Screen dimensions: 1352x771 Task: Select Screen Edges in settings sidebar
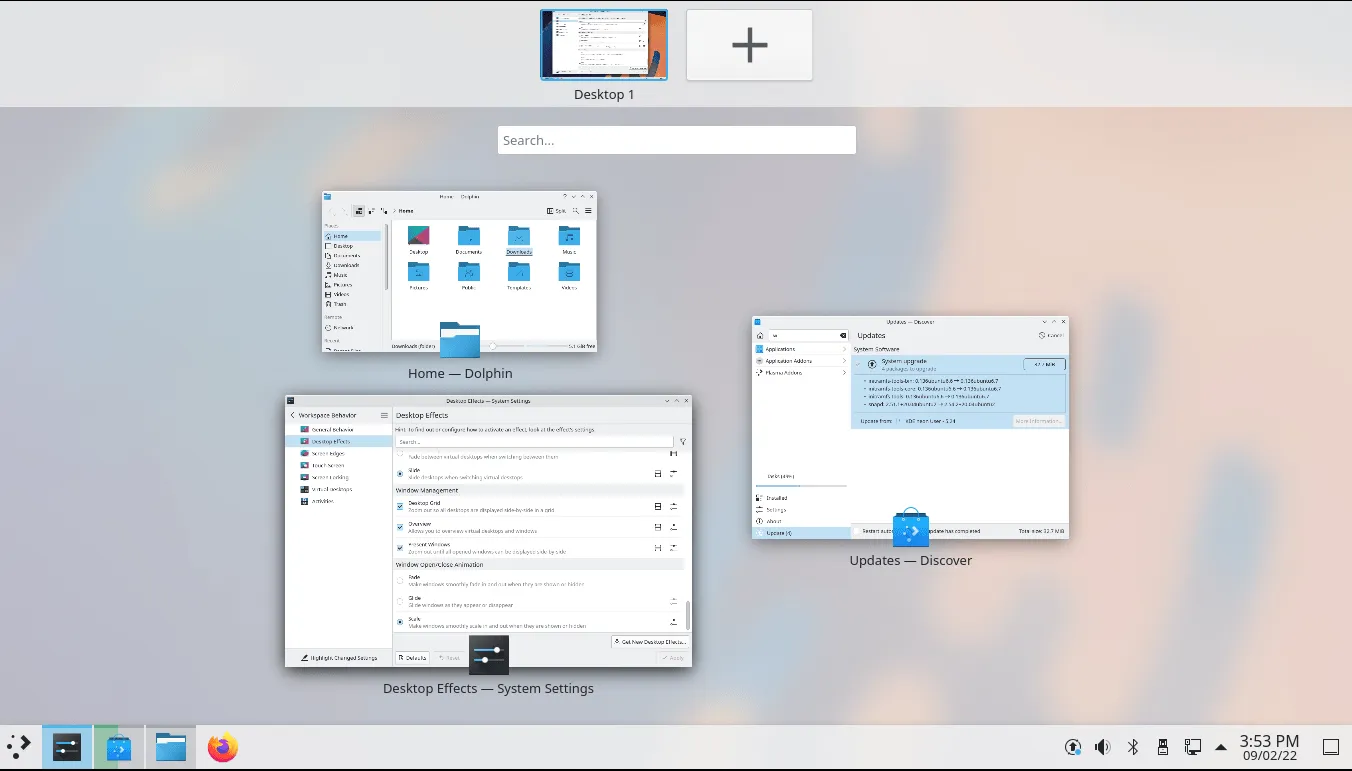tap(328, 453)
